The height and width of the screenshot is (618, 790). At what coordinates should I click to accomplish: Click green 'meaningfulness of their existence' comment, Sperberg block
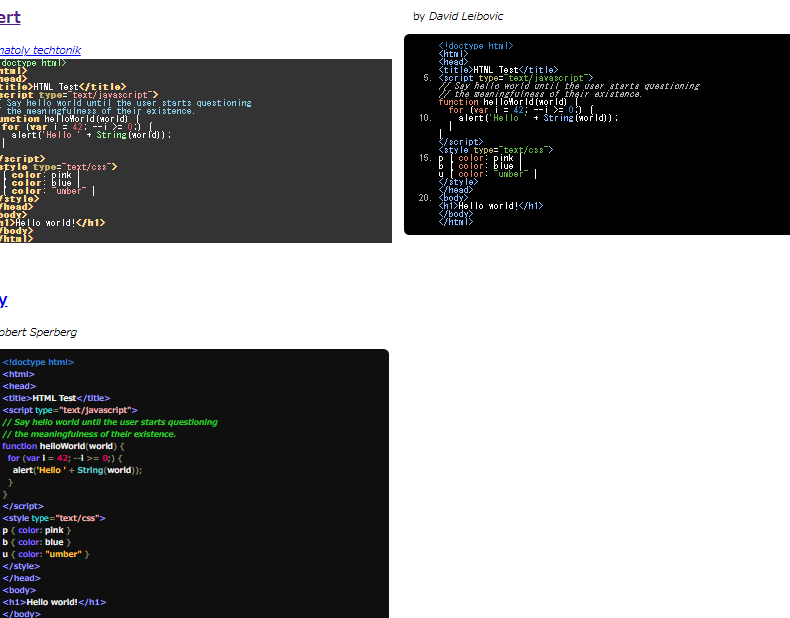coord(89,434)
